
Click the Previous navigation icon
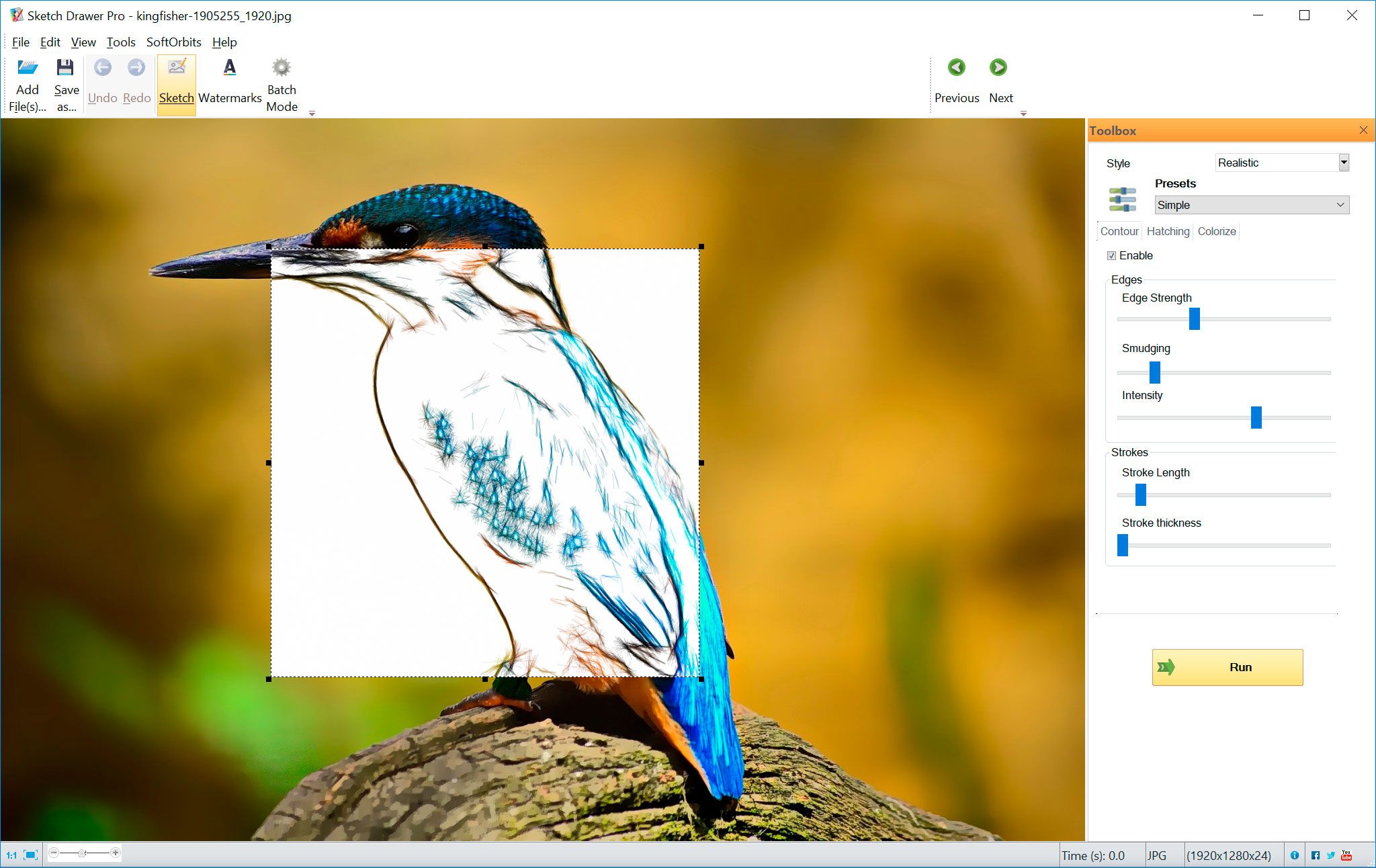coord(956,68)
